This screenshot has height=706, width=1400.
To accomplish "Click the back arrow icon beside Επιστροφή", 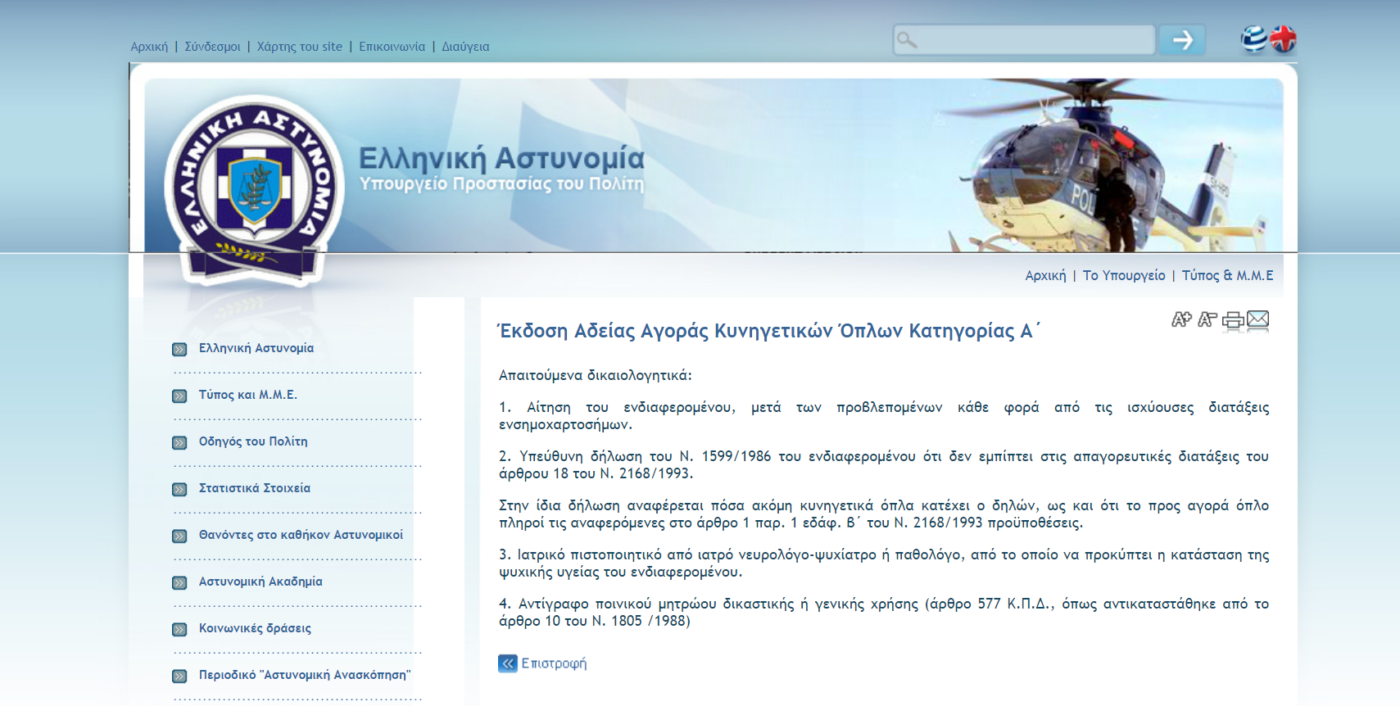I will (x=508, y=663).
